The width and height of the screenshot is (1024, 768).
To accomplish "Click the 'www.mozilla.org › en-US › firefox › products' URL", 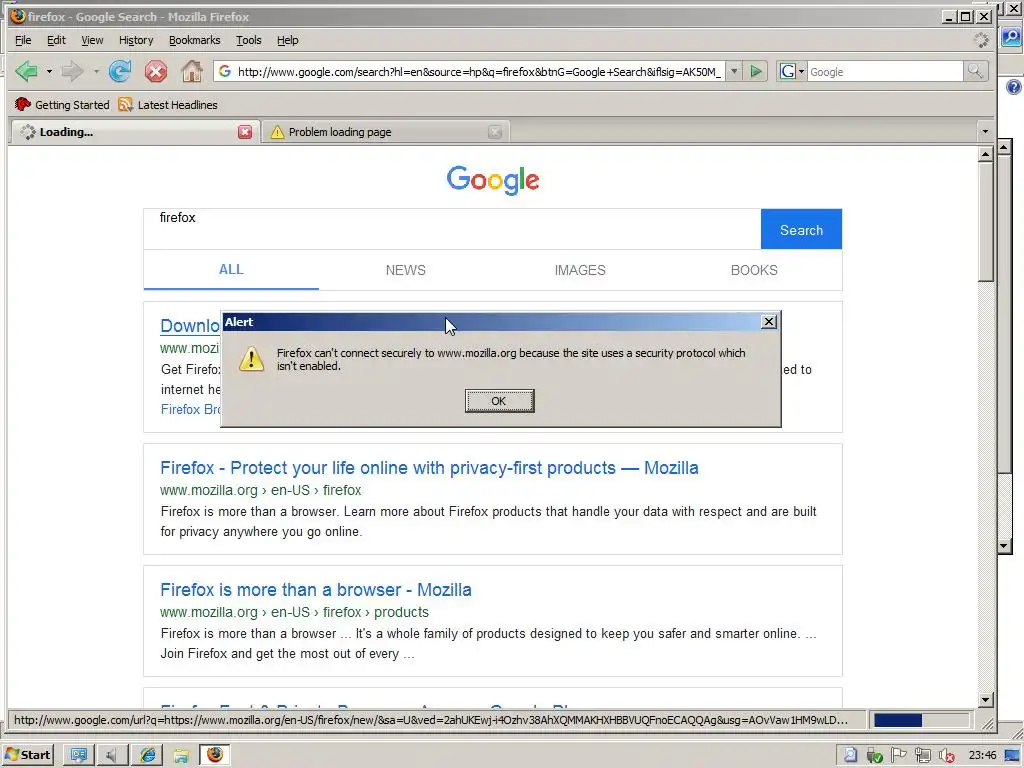I will 295,612.
